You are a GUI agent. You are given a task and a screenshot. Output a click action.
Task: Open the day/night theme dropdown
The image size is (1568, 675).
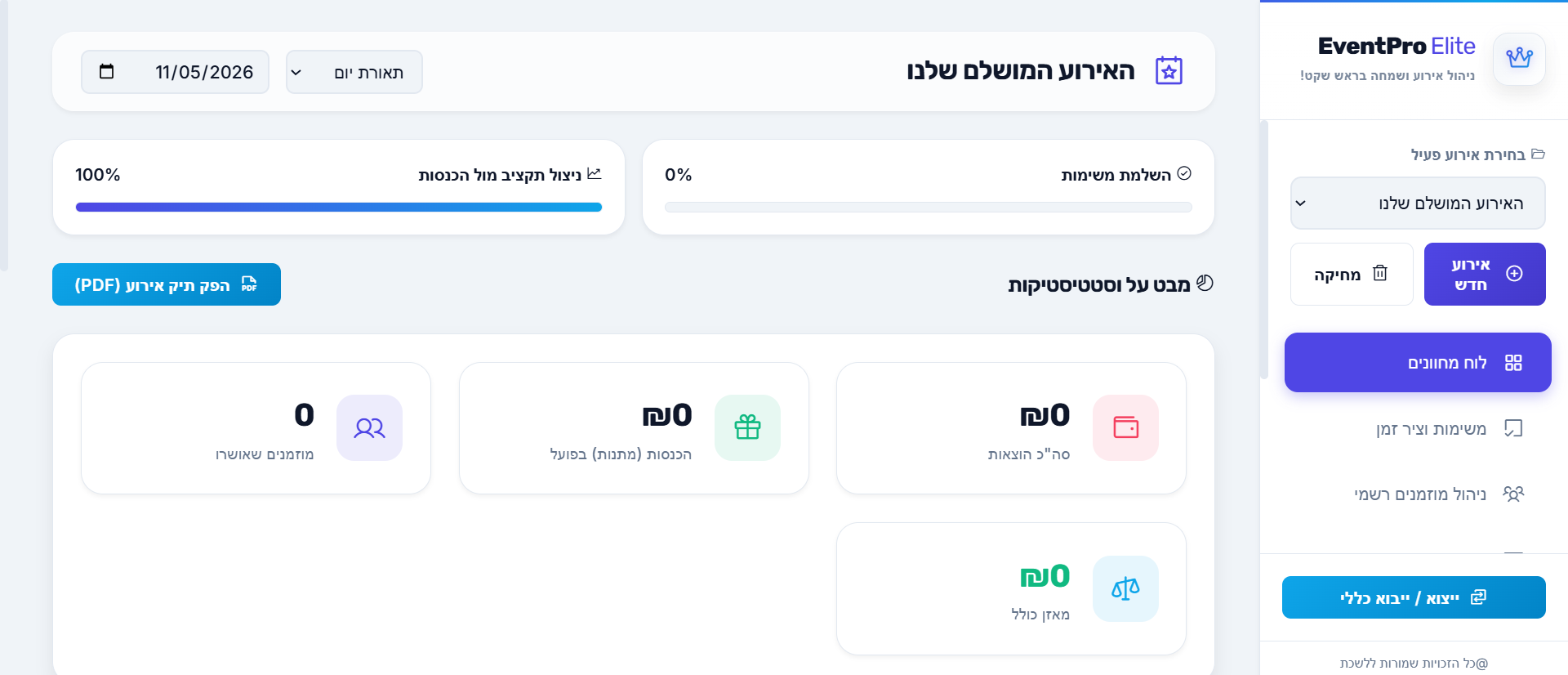click(354, 72)
